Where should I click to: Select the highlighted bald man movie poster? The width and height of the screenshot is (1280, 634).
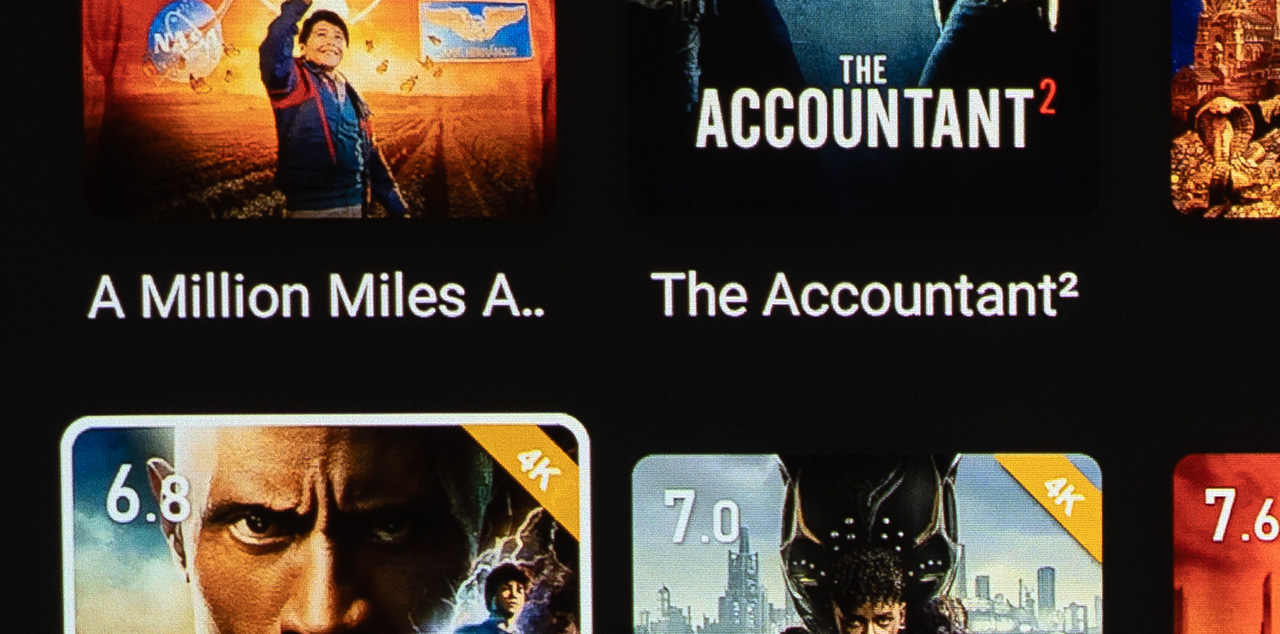(325, 526)
